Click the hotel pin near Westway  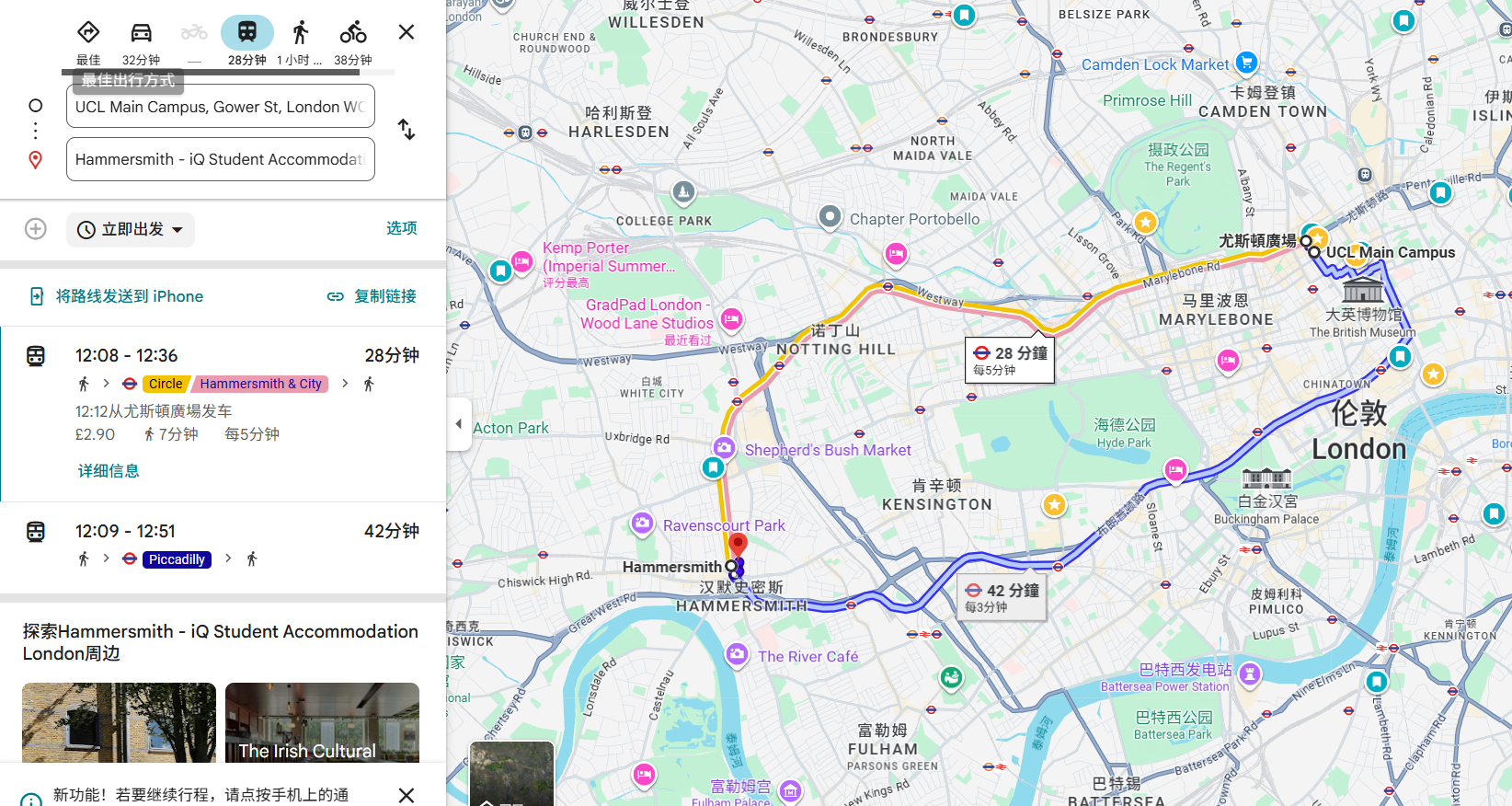click(896, 254)
